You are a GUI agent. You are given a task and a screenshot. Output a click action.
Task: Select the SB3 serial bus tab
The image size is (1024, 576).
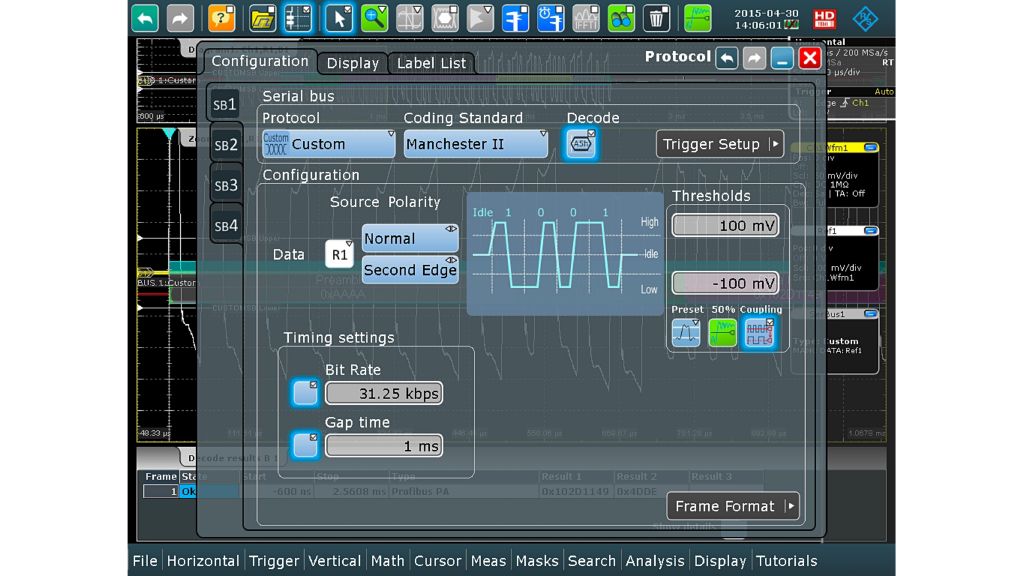[225, 185]
